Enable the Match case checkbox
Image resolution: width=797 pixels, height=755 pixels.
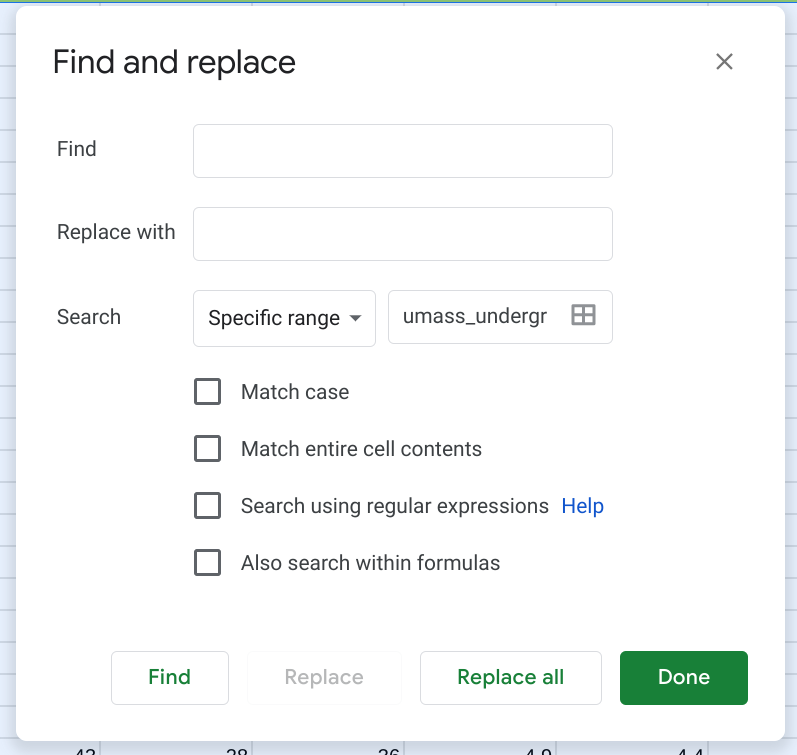[207, 392]
